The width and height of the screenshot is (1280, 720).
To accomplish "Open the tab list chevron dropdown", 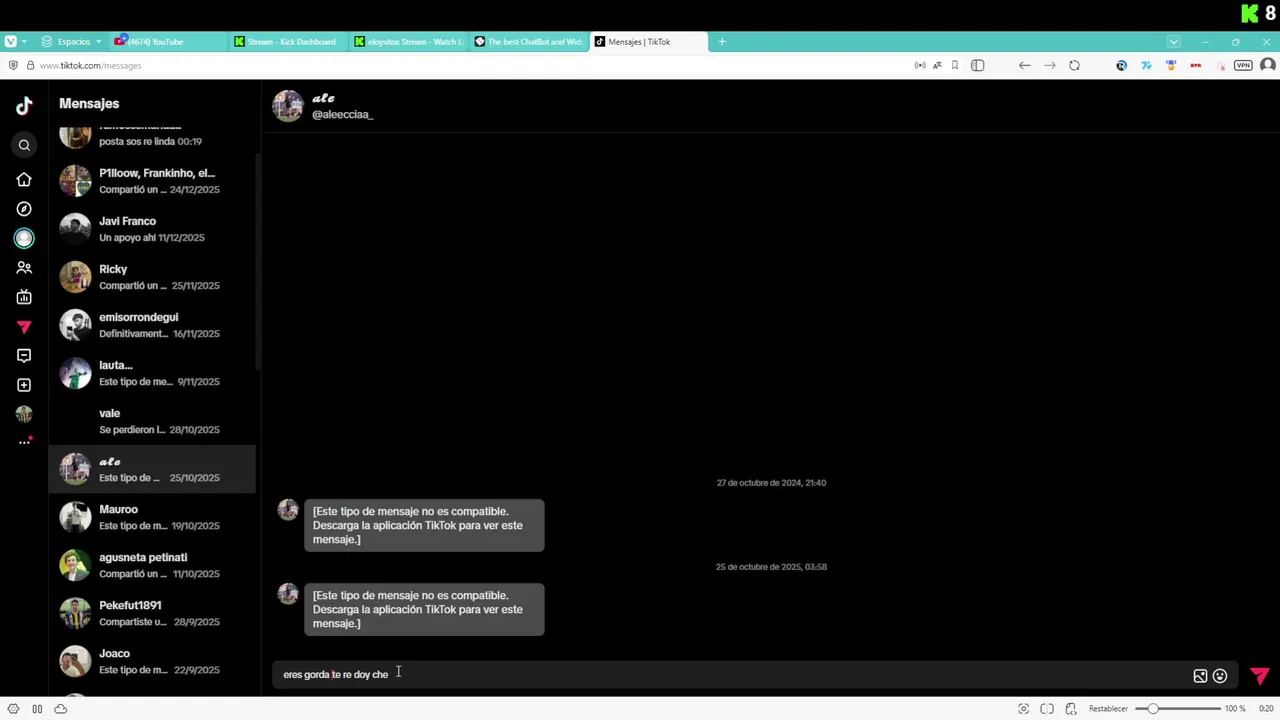I will coord(1174,42).
